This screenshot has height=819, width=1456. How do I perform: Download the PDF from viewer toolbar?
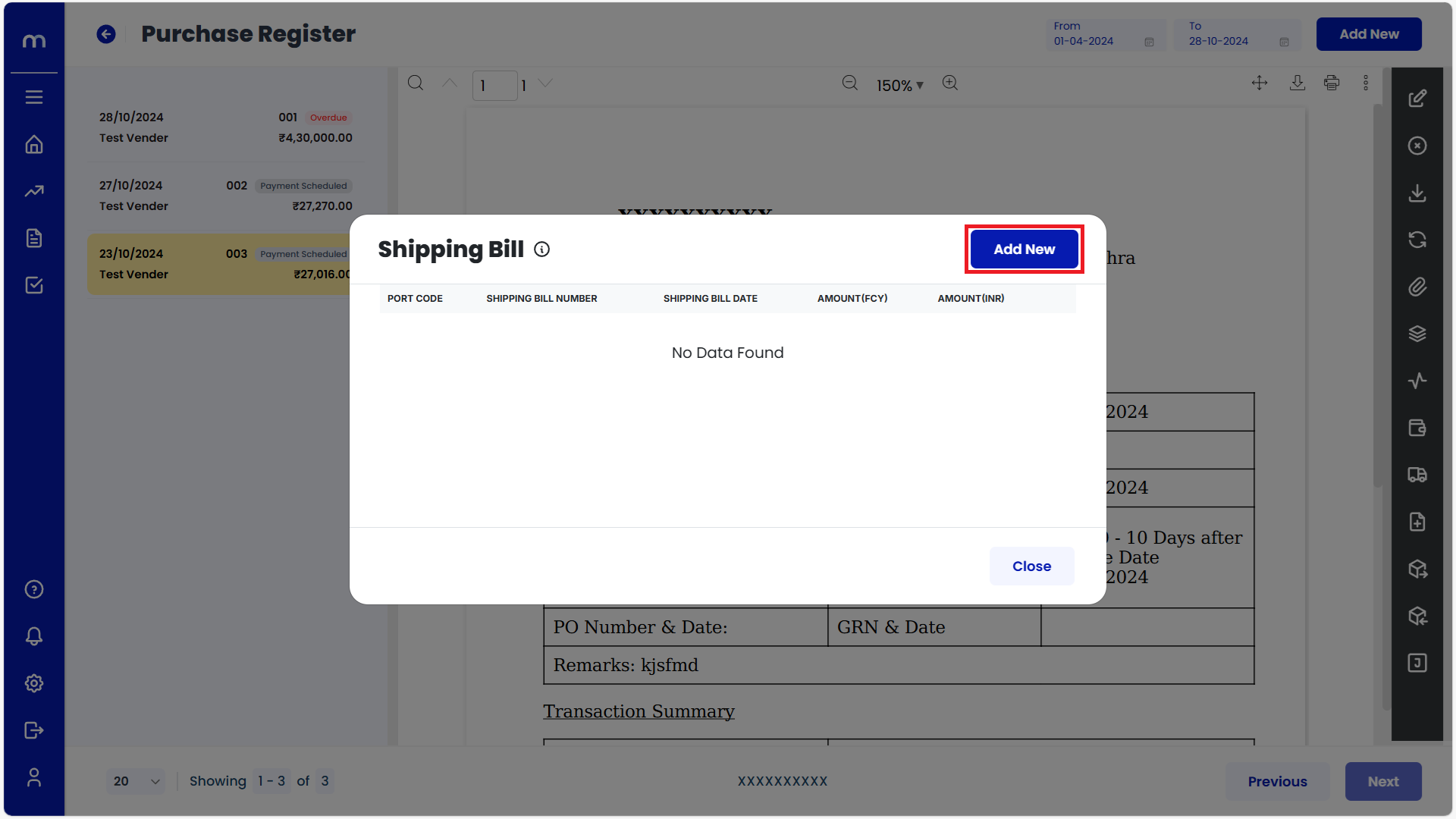point(1298,83)
